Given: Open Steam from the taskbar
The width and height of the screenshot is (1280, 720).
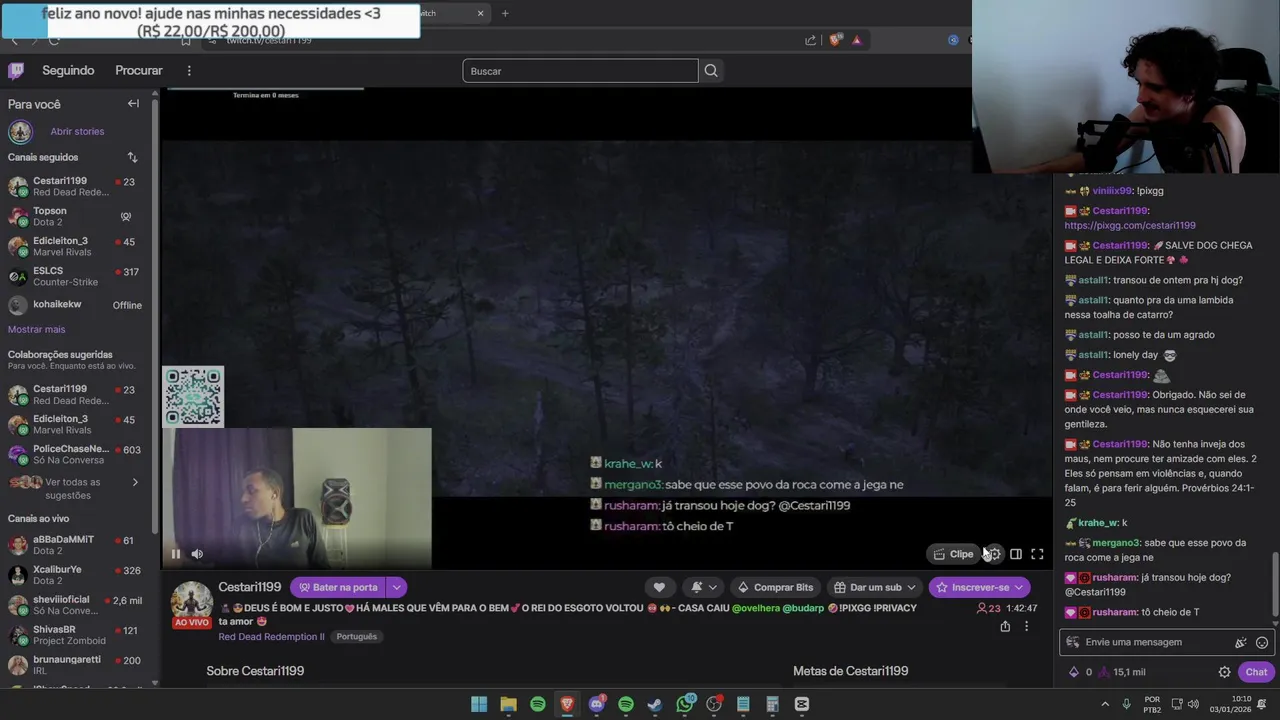Looking at the screenshot, I should point(655,704).
